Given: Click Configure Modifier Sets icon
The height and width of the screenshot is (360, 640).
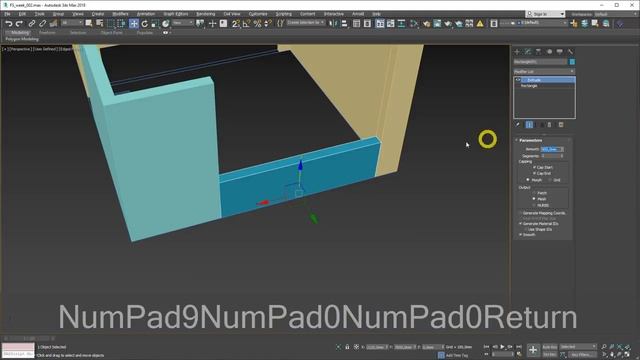Looking at the screenshot, I should click(x=561, y=124).
